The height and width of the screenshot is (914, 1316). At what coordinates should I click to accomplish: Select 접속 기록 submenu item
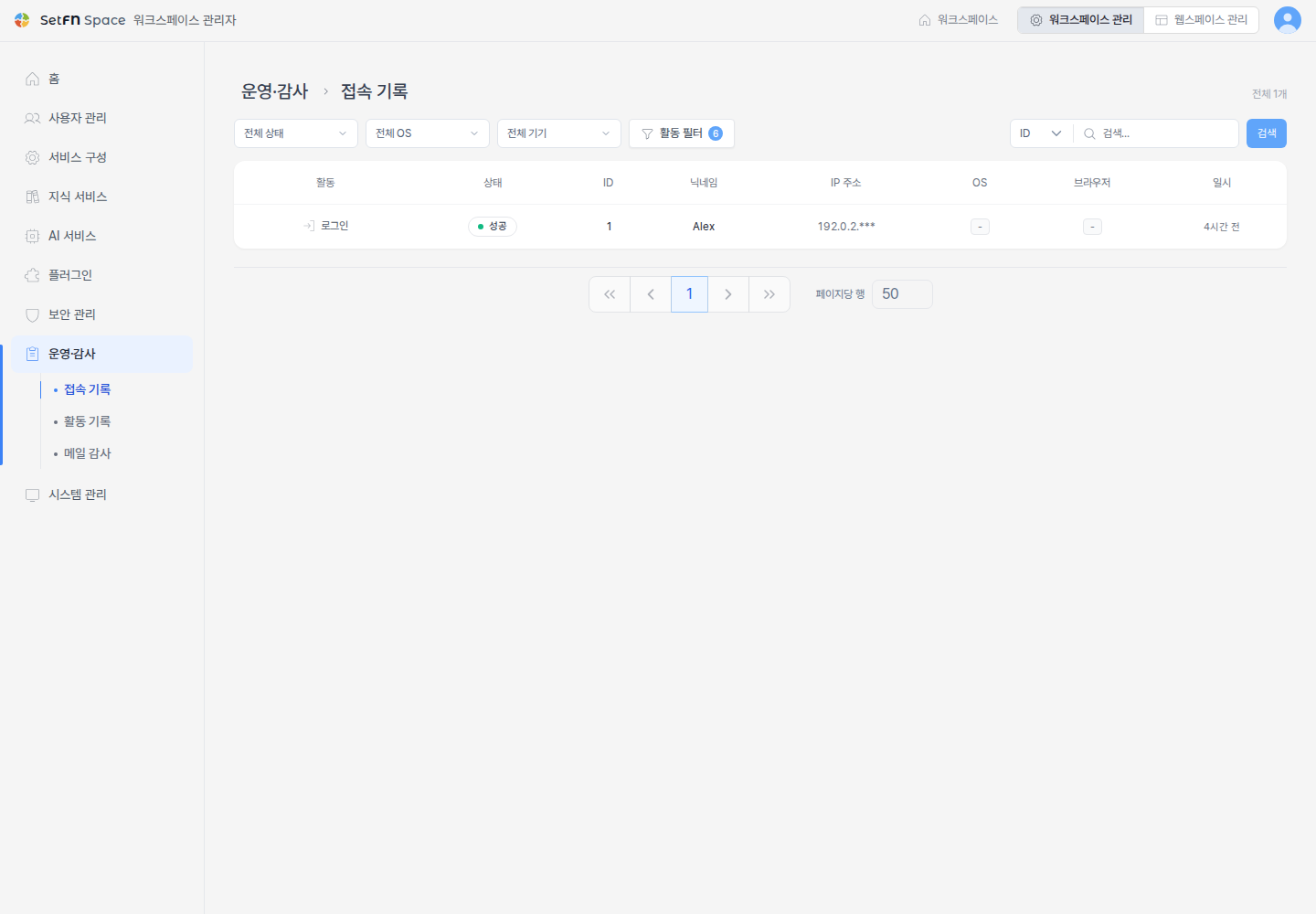pos(87,389)
